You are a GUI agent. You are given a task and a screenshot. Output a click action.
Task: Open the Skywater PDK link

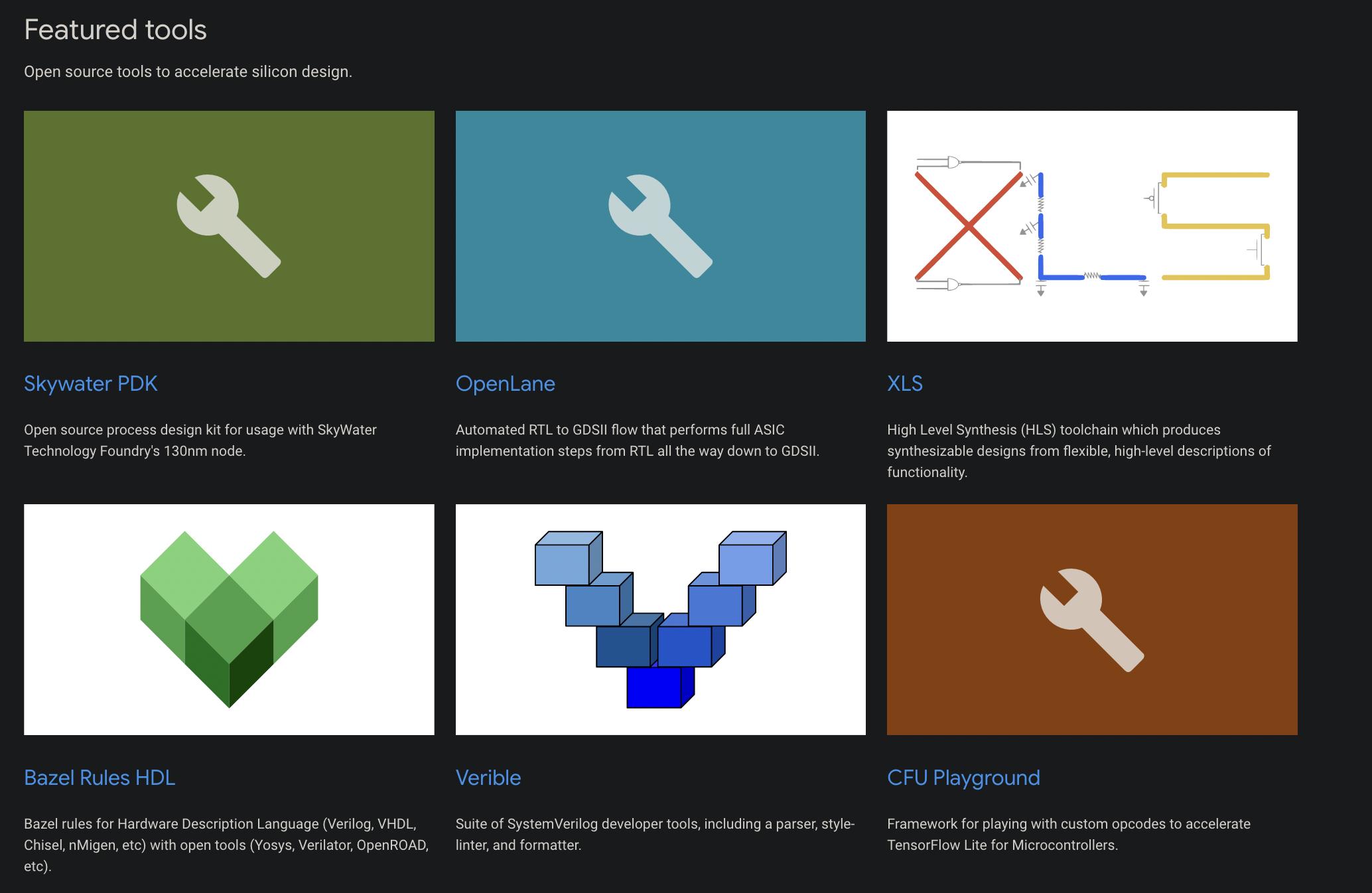tap(91, 383)
